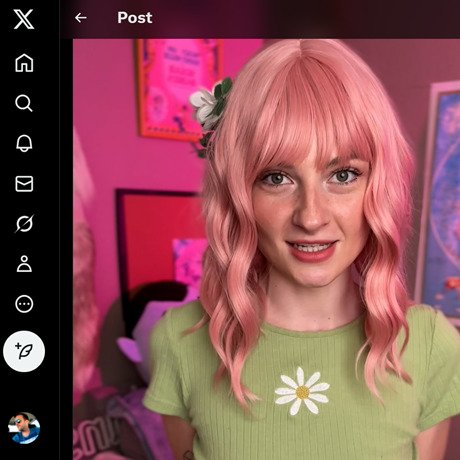Click the Post header title
Image resolution: width=460 pixels, height=460 pixels.
pyautogui.click(x=135, y=18)
